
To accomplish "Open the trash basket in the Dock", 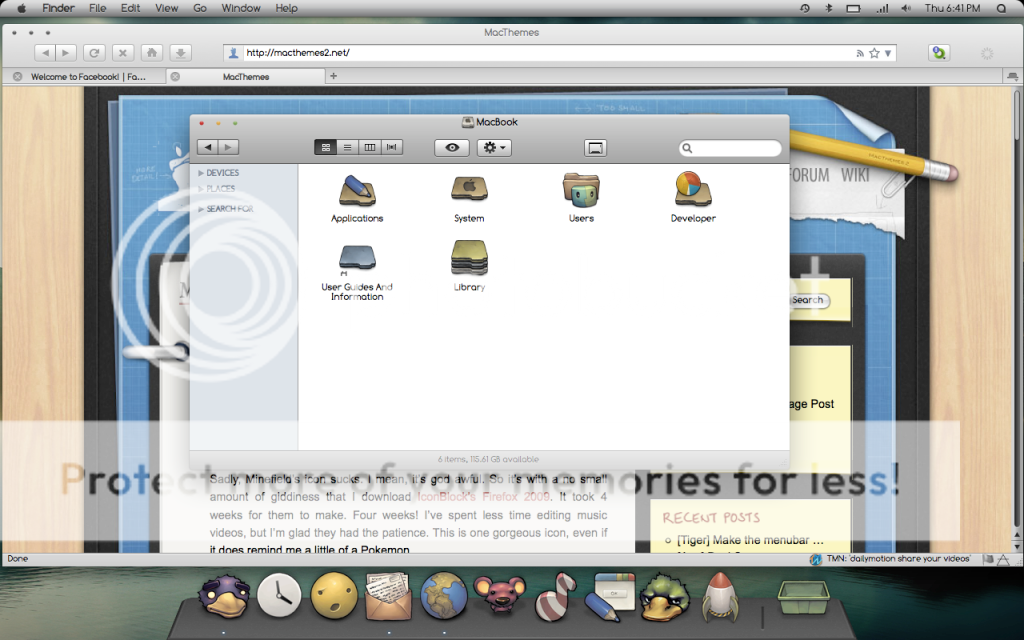I will 803,598.
